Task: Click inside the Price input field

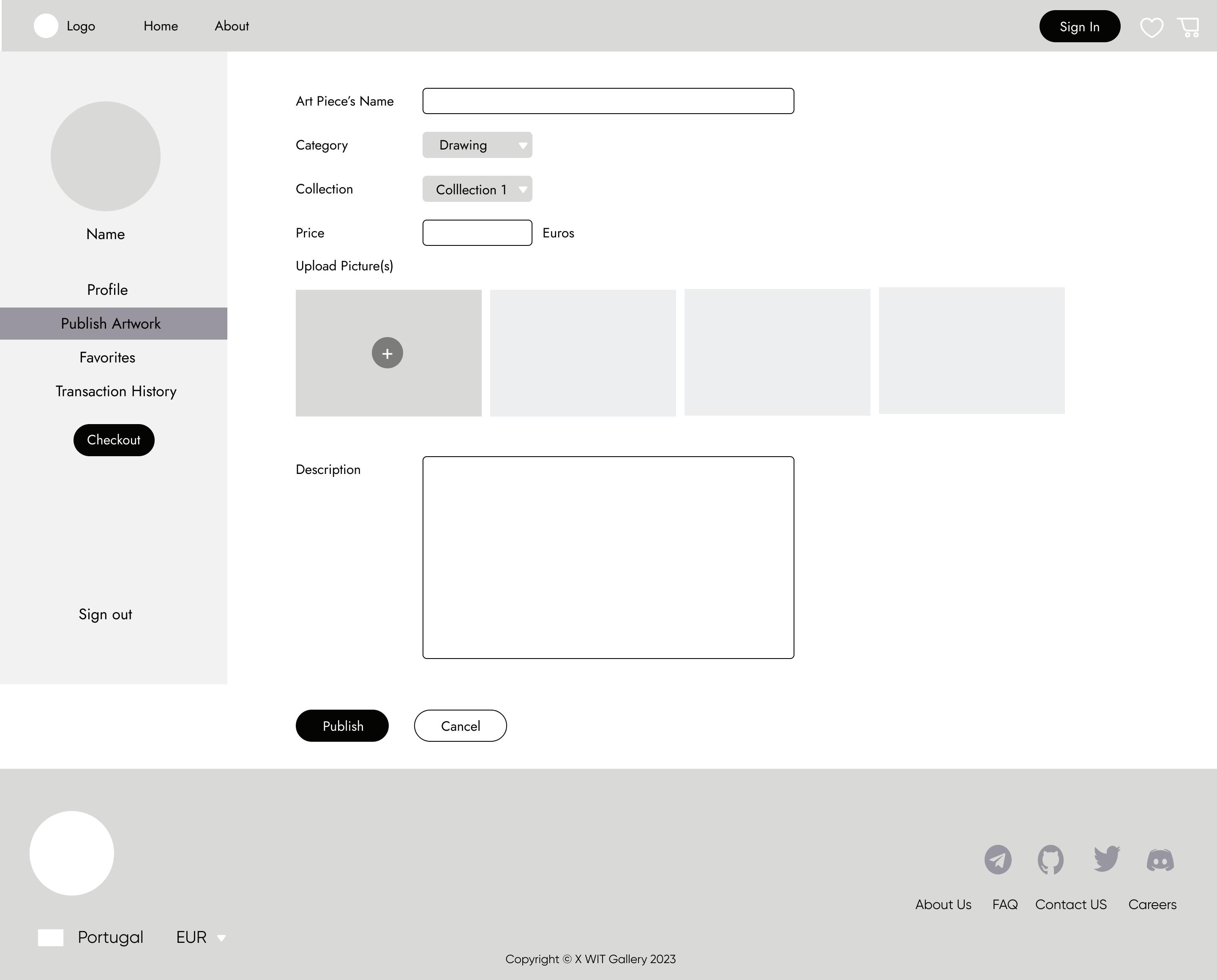Action: point(477,233)
